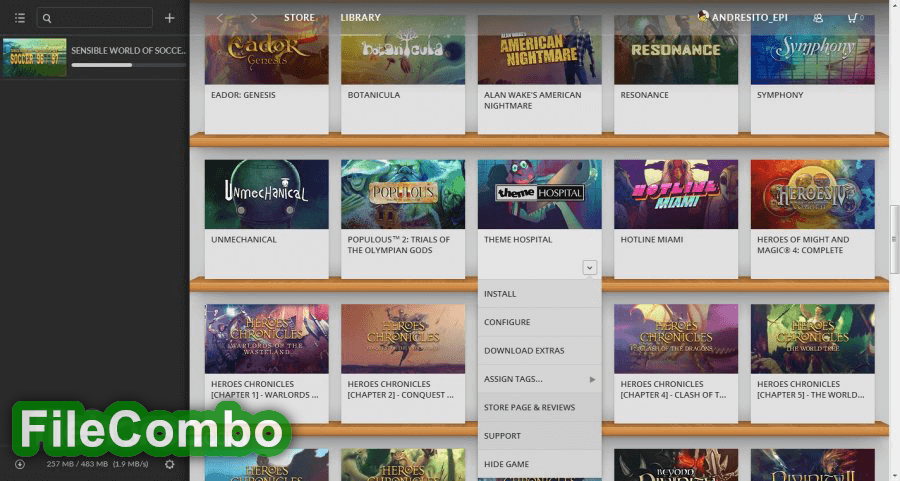Open the shopping cart icon
The image size is (900, 481).
(854, 18)
